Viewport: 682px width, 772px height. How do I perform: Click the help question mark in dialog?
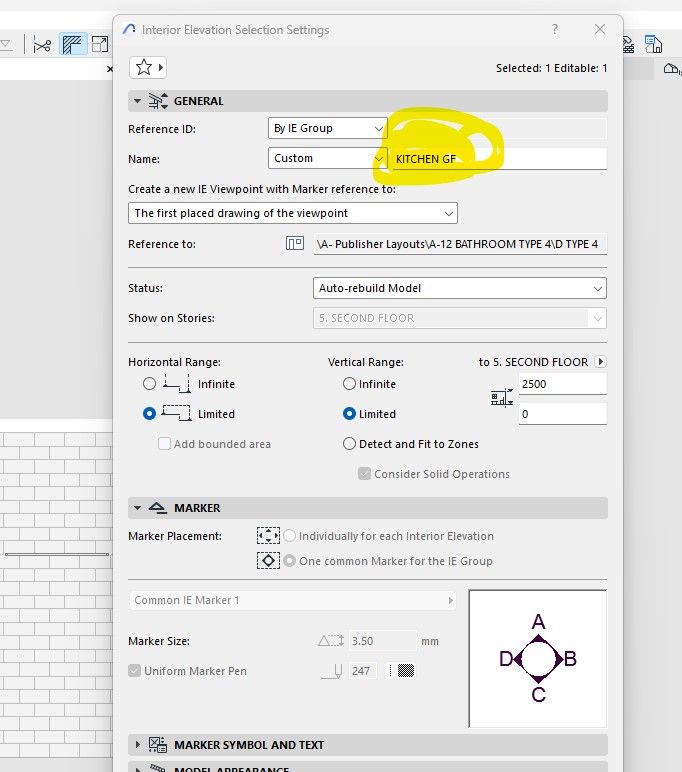point(555,30)
